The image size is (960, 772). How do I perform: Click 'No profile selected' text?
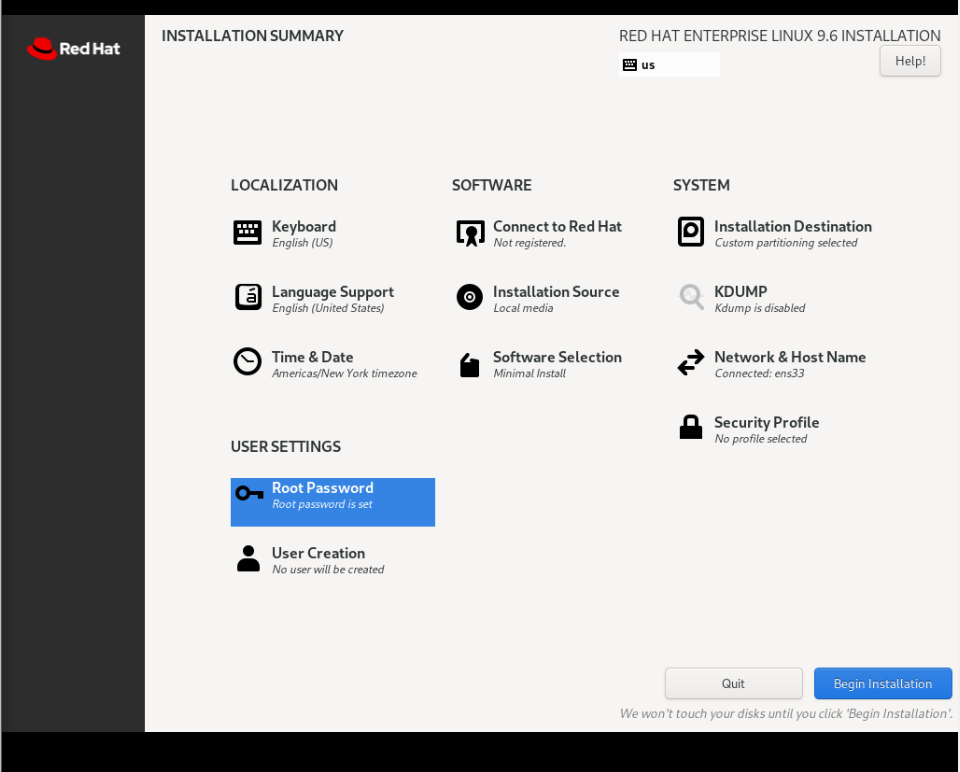761,439
